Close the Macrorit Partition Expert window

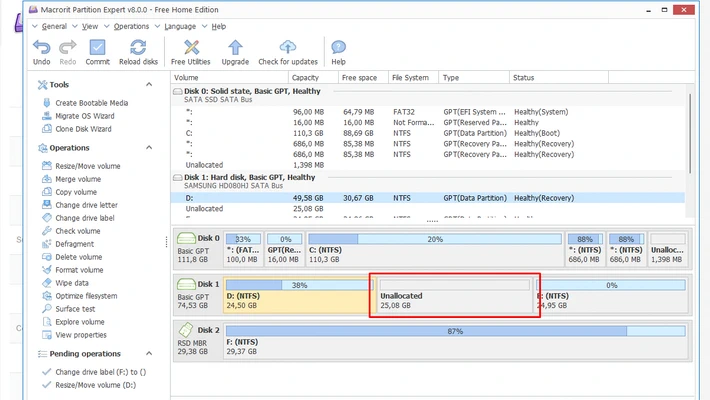(683, 10)
